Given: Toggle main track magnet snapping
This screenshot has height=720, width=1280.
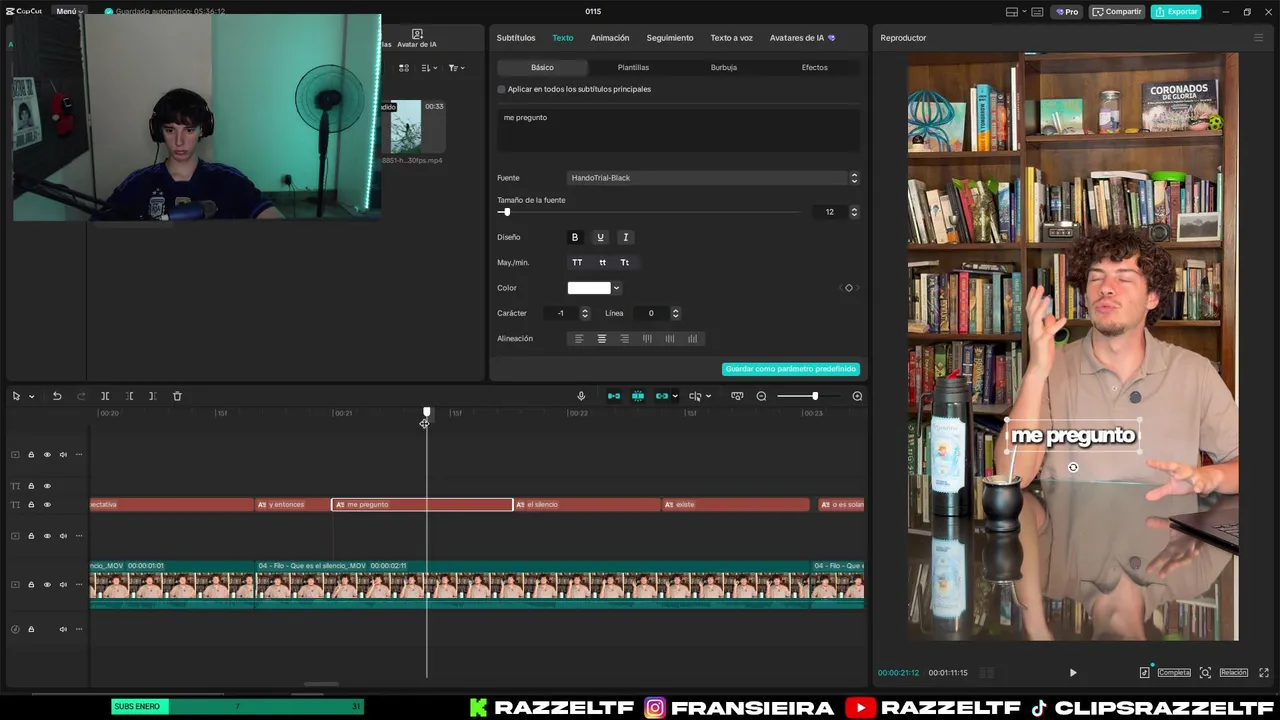Looking at the screenshot, I should coord(614,396).
